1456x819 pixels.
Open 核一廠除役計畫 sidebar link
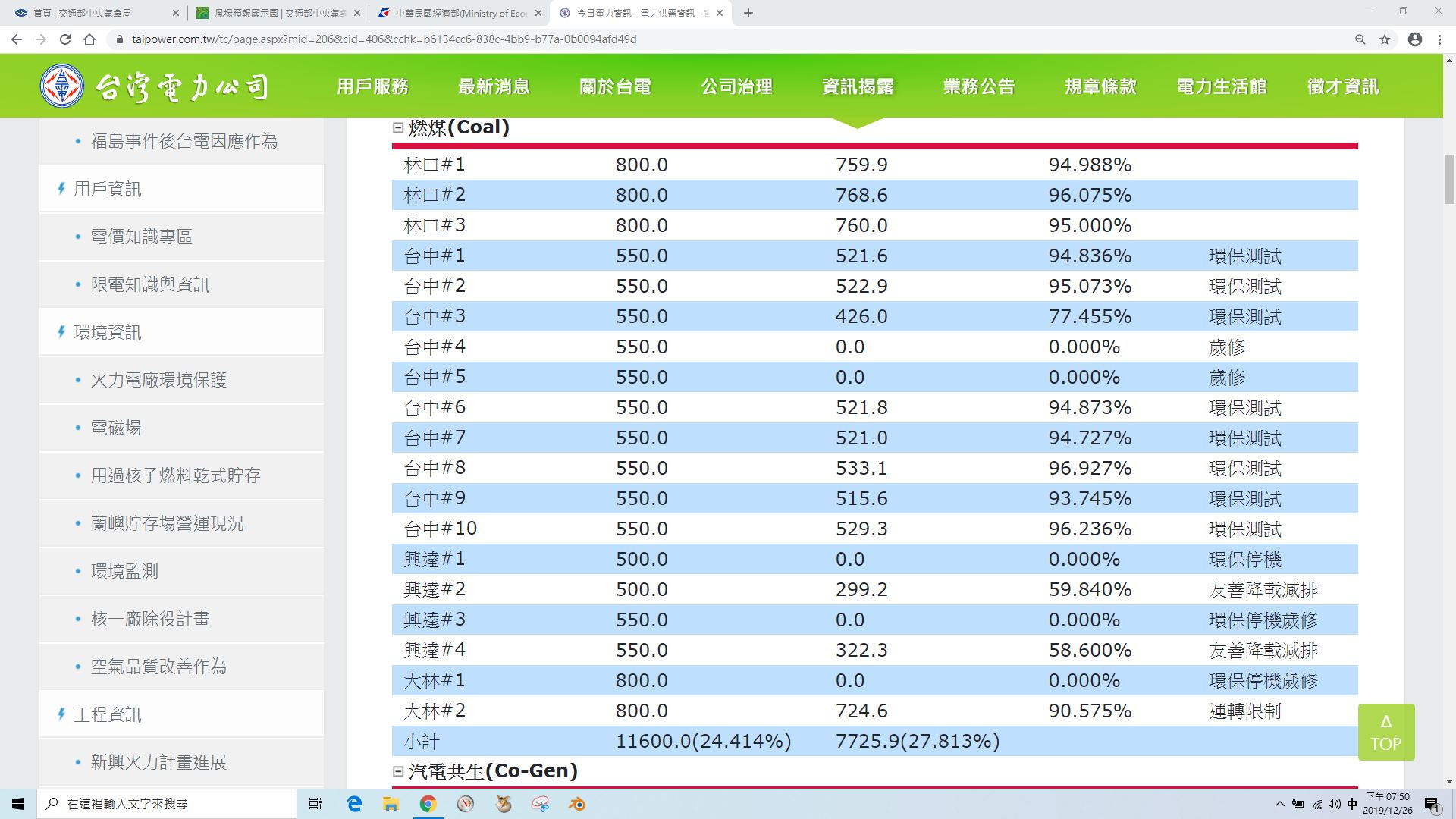tap(149, 619)
